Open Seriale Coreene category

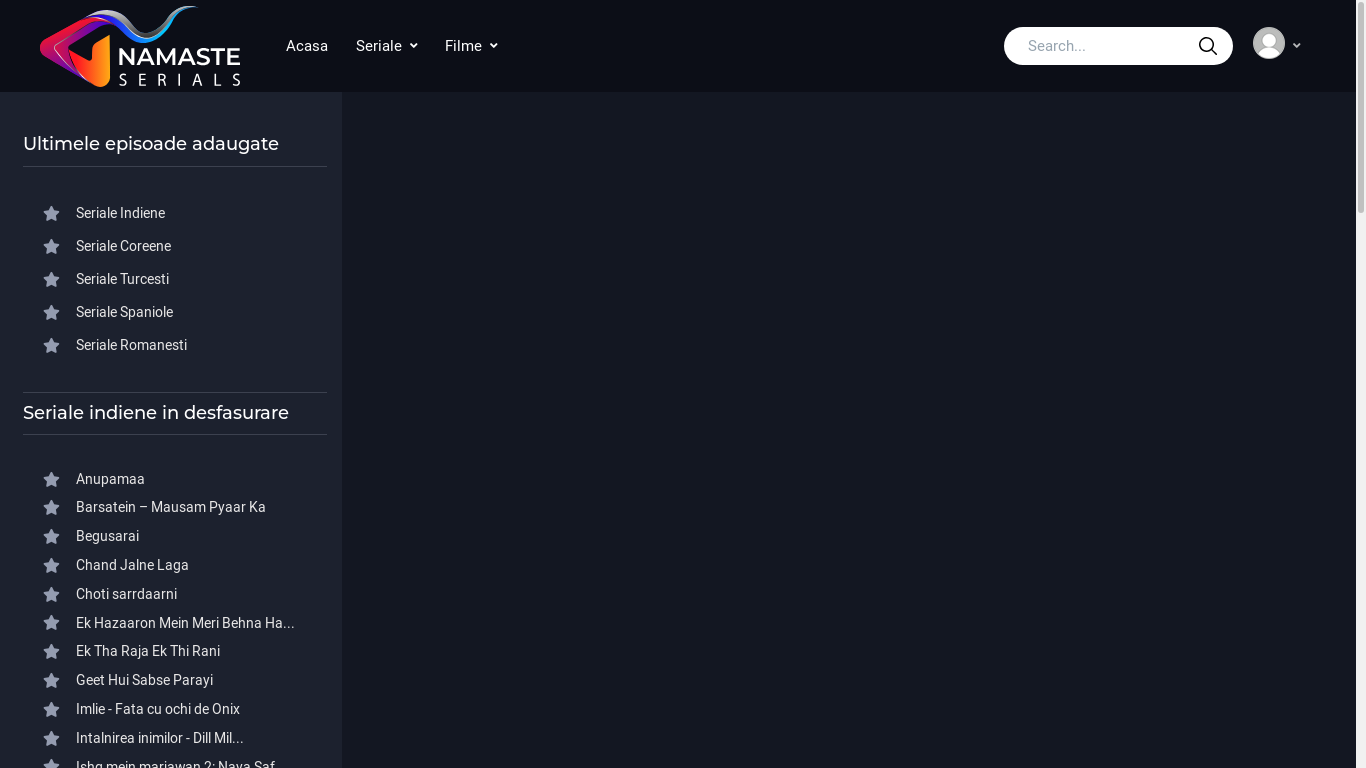(123, 246)
